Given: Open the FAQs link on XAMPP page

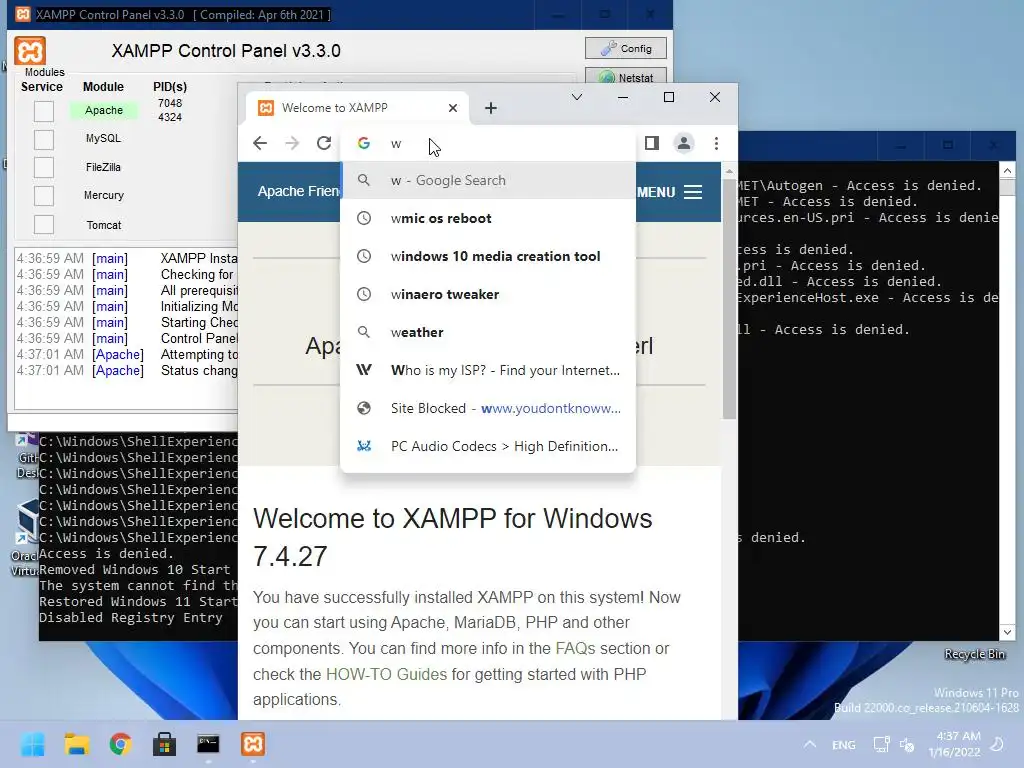Looking at the screenshot, I should point(575,648).
